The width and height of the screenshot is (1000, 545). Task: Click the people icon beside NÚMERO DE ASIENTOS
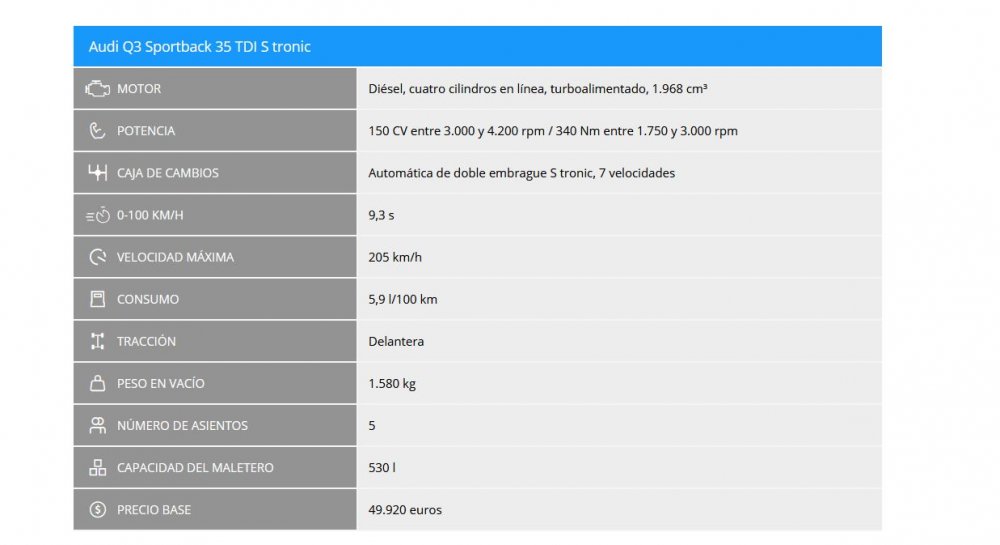(x=98, y=425)
